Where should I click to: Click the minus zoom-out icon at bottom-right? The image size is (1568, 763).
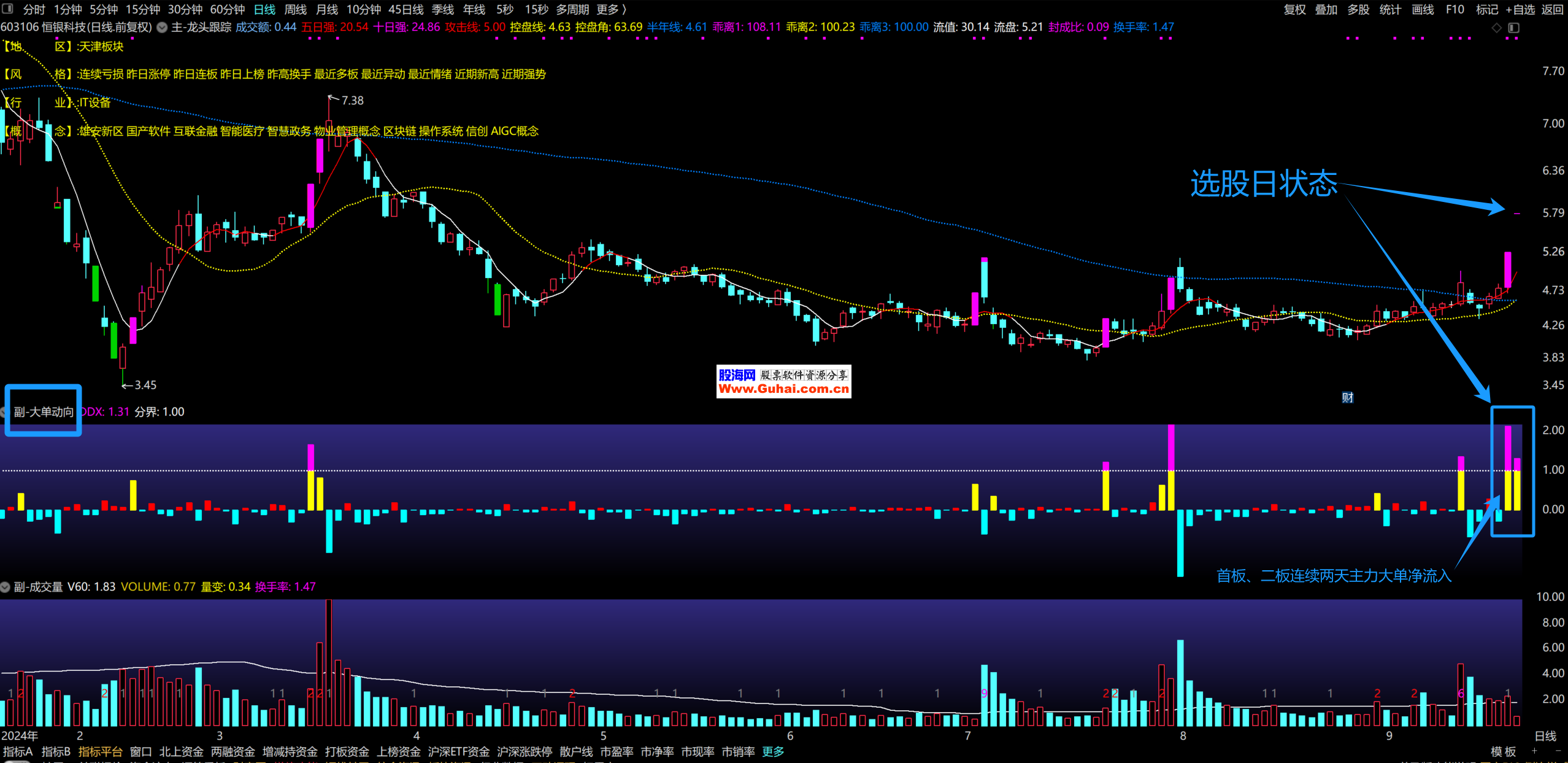click(x=1558, y=751)
